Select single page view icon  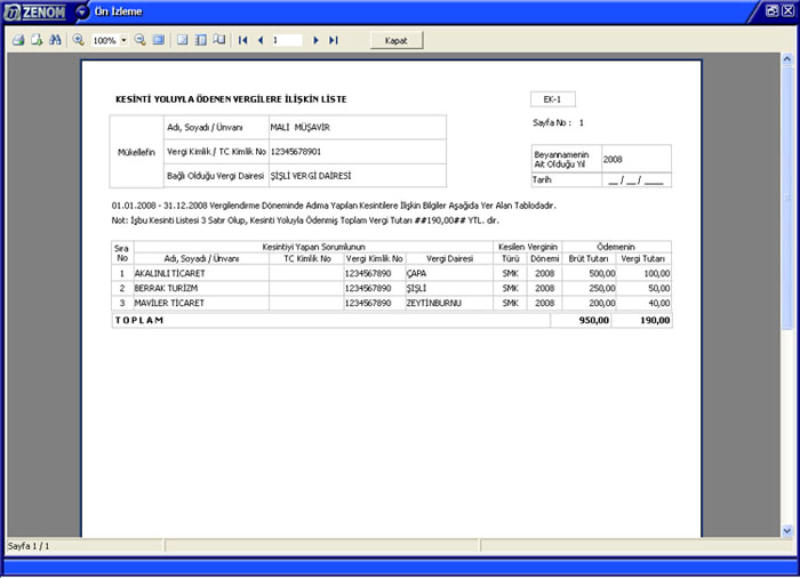(x=182, y=40)
